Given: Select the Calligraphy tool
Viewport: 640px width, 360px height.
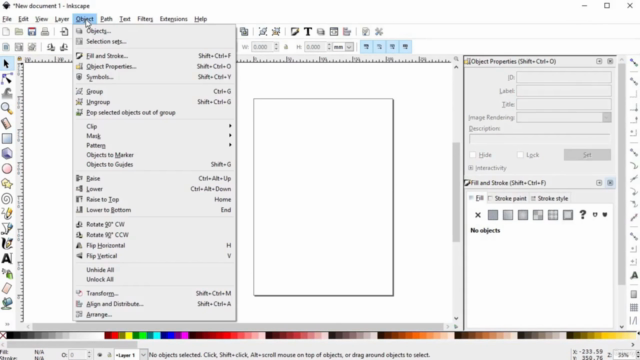Looking at the screenshot, I should 7,244.
